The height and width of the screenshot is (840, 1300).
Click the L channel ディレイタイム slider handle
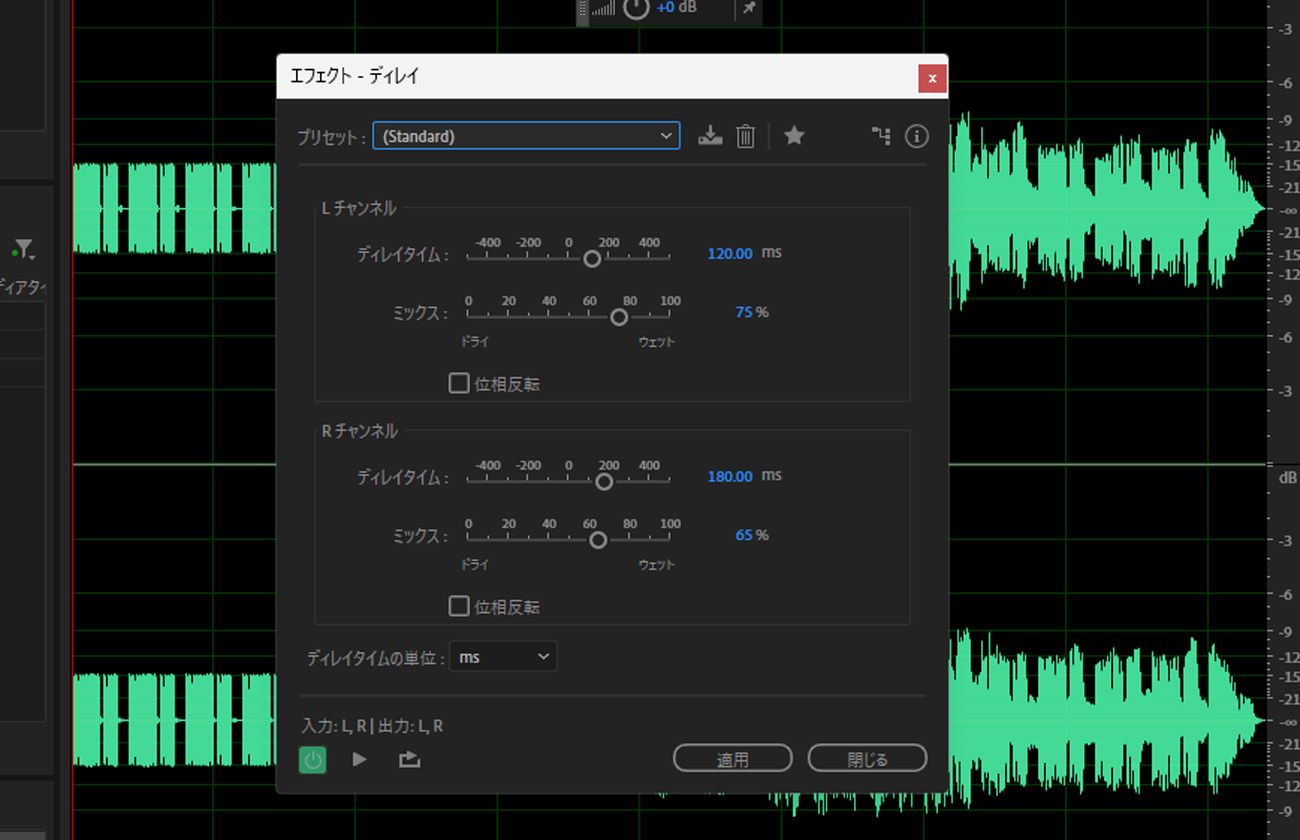[592, 259]
